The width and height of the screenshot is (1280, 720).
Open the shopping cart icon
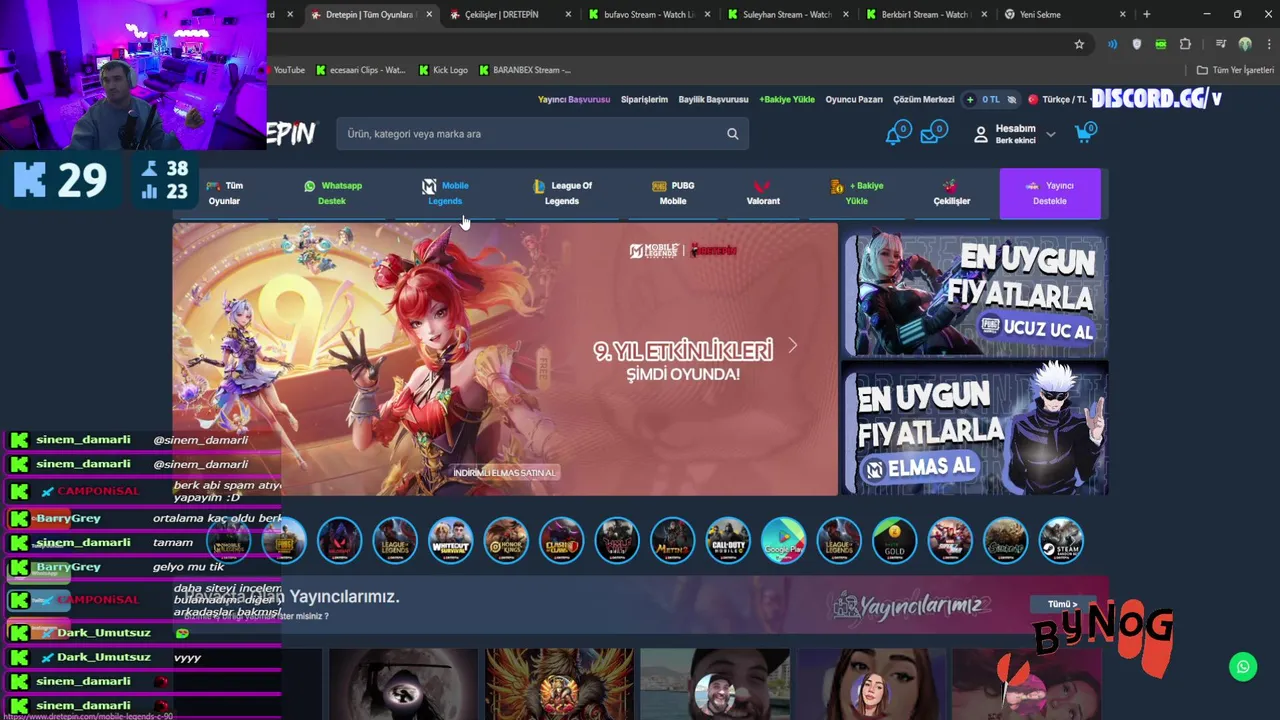pyautogui.click(x=1084, y=133)
